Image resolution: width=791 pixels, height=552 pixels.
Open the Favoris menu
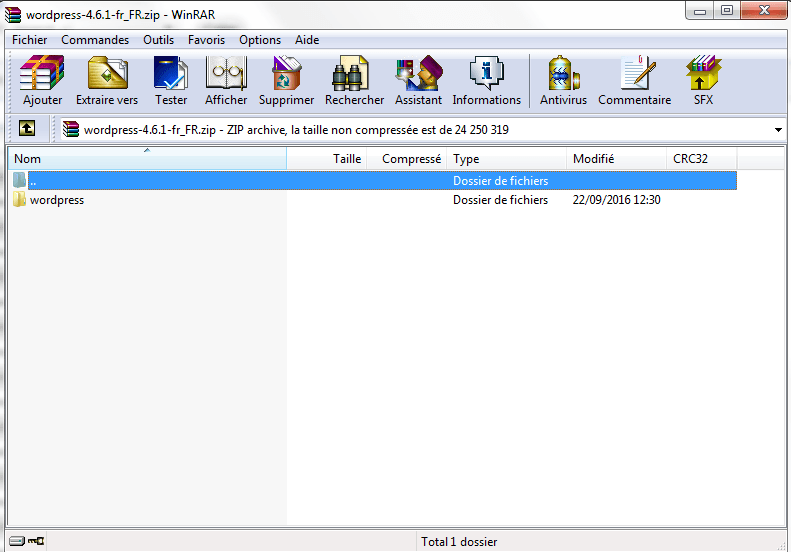pos(206,40)
